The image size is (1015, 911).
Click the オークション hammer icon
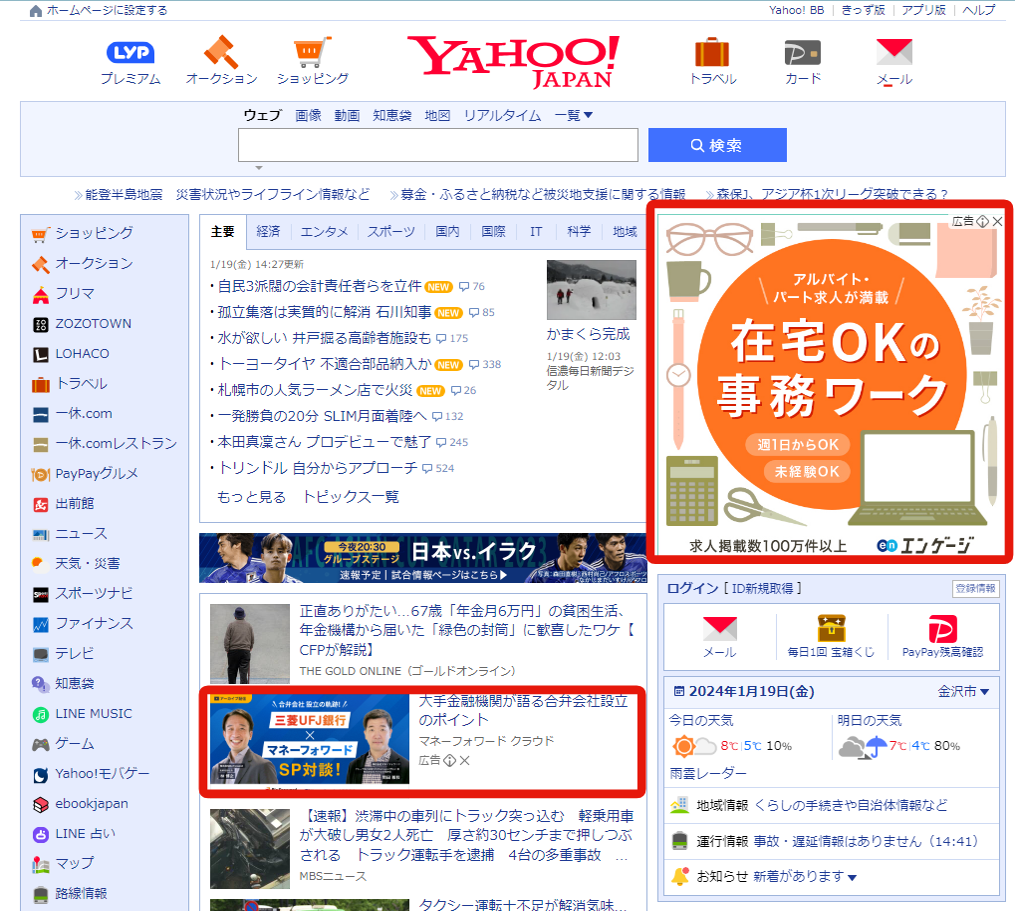coord(221,50)
